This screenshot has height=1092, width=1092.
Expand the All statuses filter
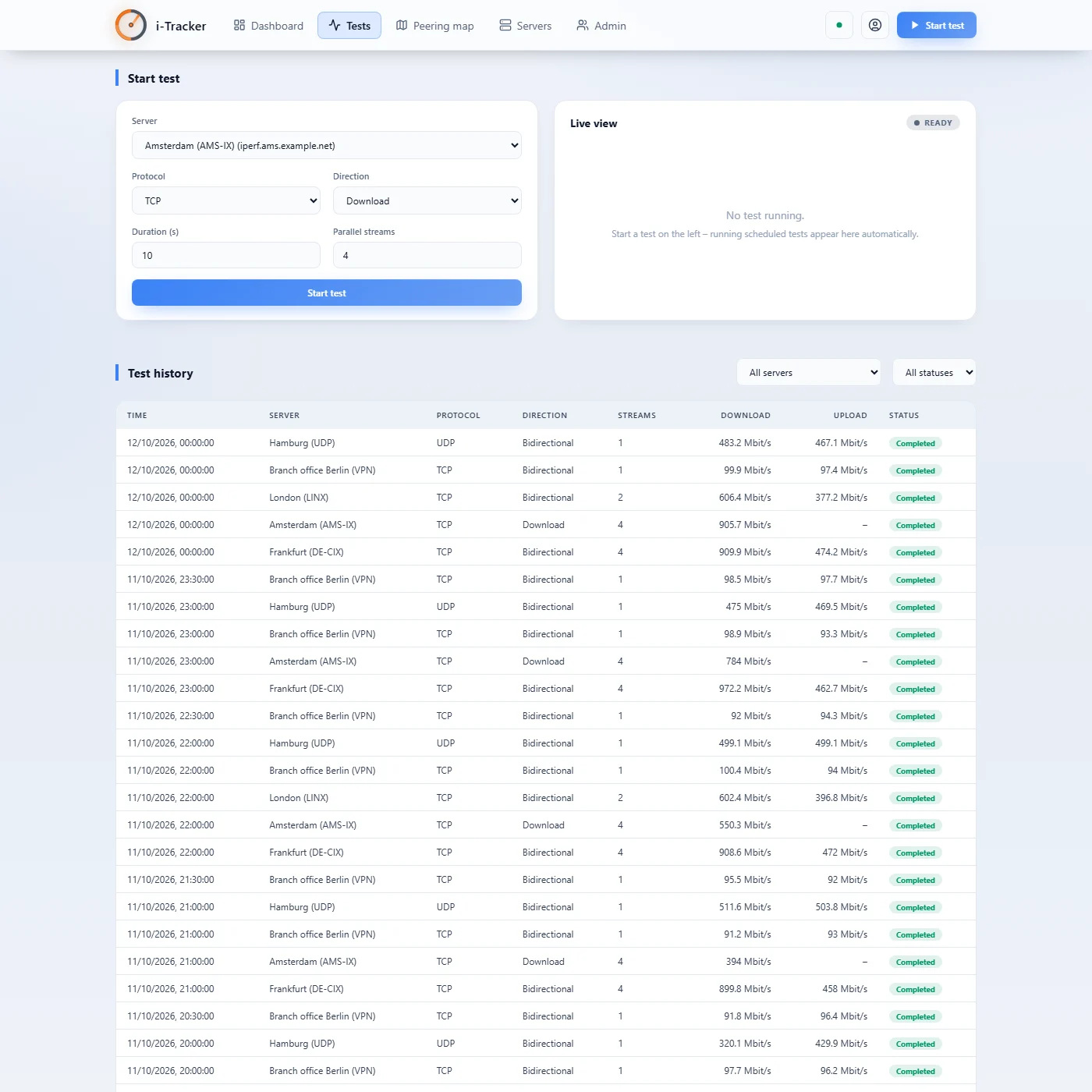934,372
